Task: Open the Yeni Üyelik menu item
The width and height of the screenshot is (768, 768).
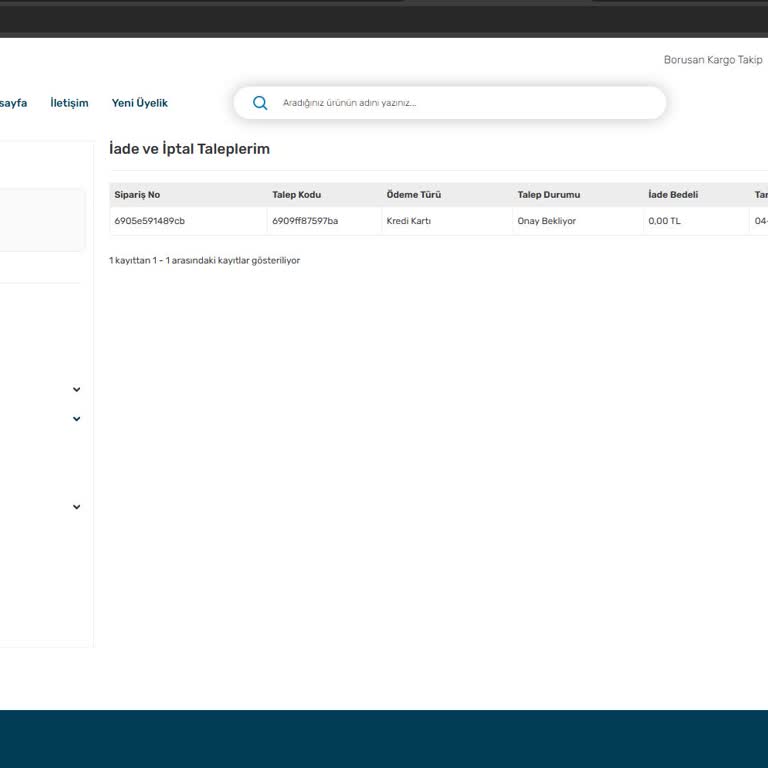Action: [x=139, y=103]
